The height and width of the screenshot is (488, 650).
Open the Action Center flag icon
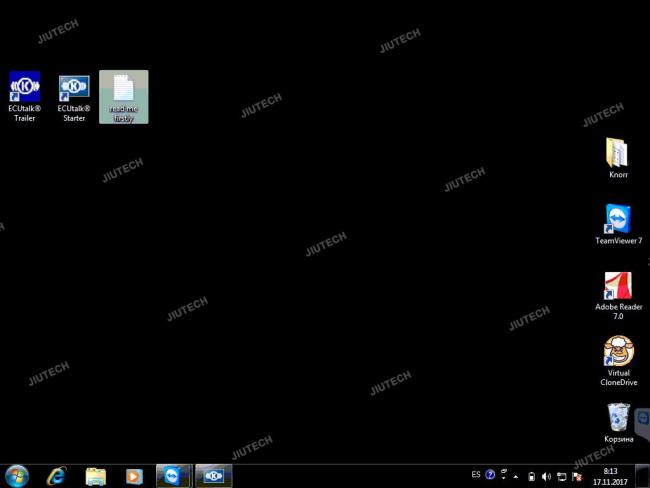(577, 477)
